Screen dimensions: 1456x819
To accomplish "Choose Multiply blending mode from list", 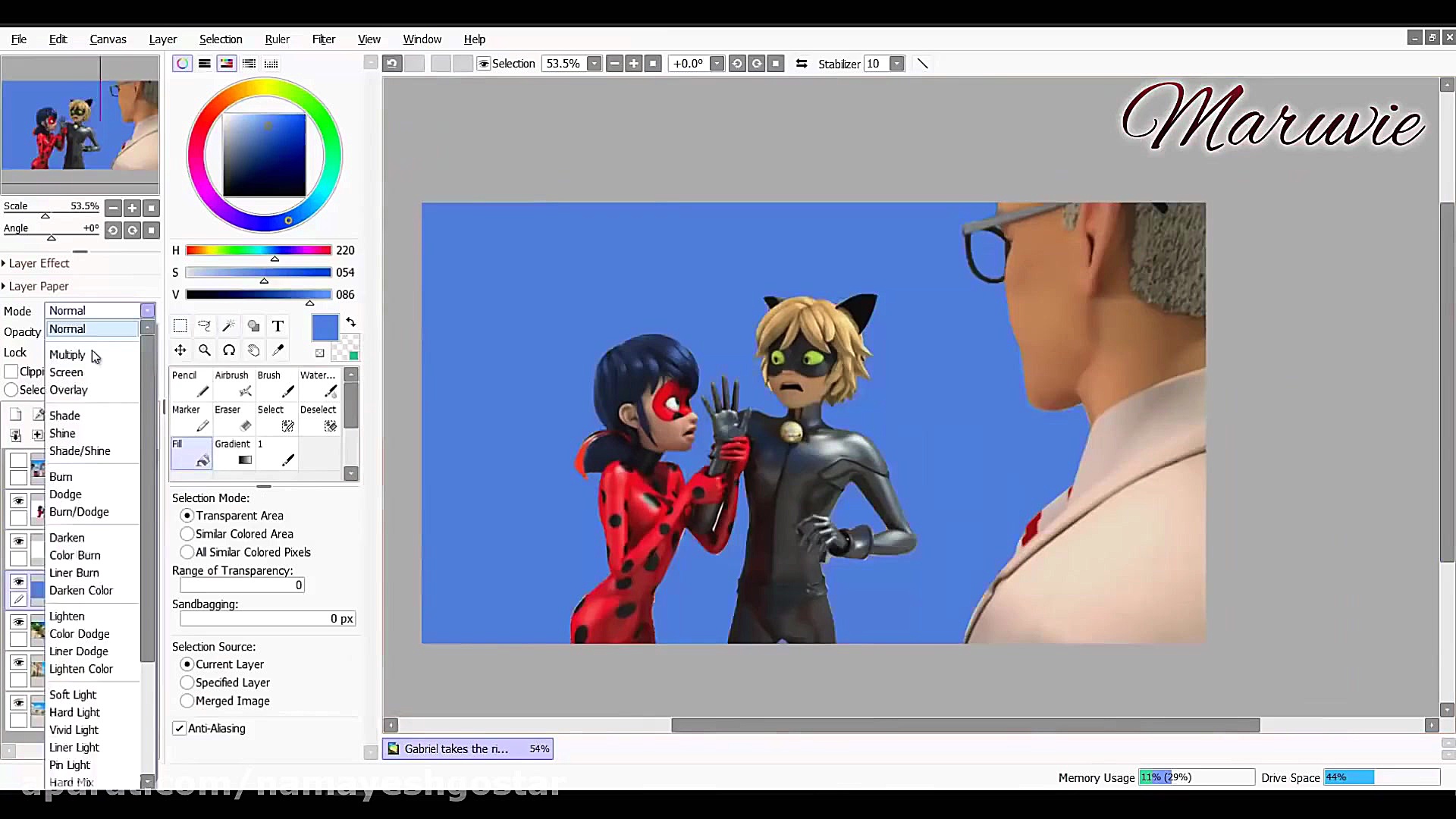I will (x=67, y=355).
